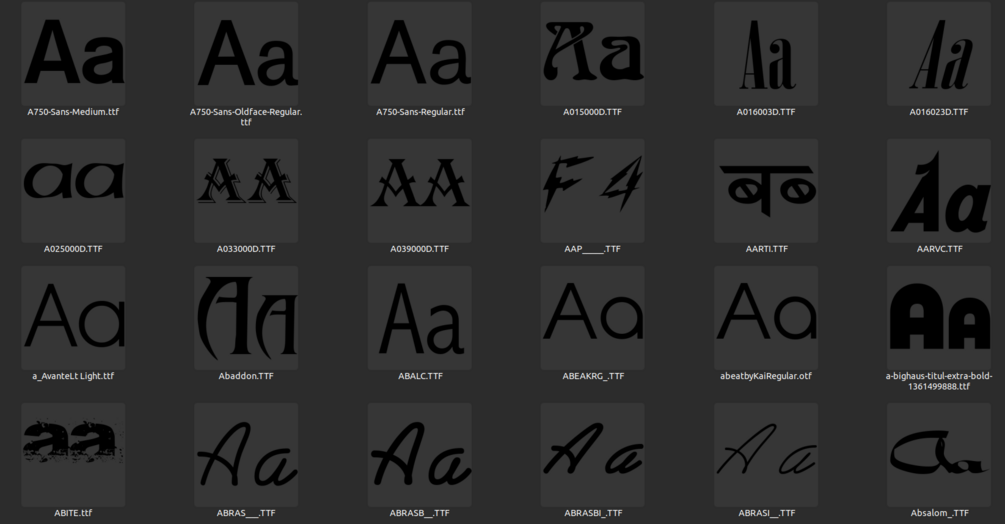The height and width of the screenshot is (524, 1005).
Task: Click the a_AvanteLt Light.ttf file name
Action: tap(73, 376)
